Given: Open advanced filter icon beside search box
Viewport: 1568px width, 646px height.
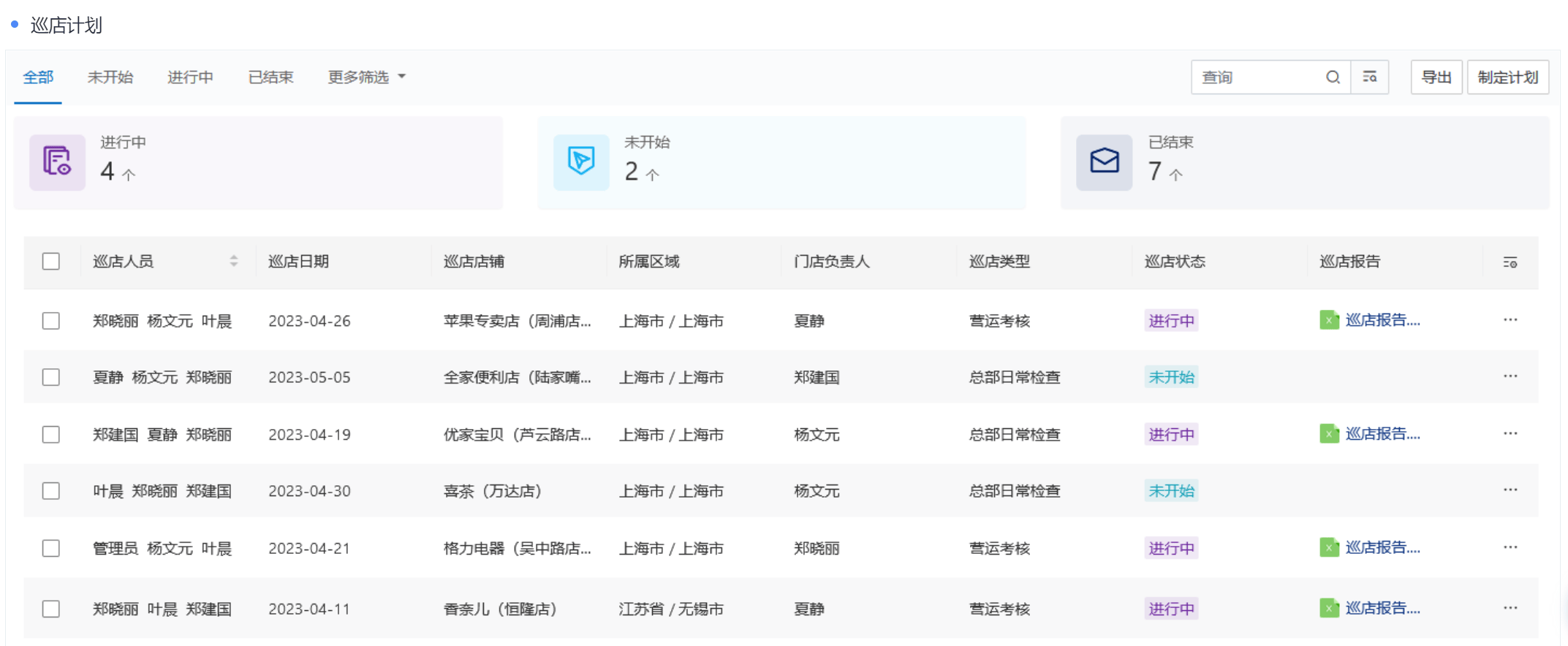Looking at the screenshot, I should [x=1370, y=77].
